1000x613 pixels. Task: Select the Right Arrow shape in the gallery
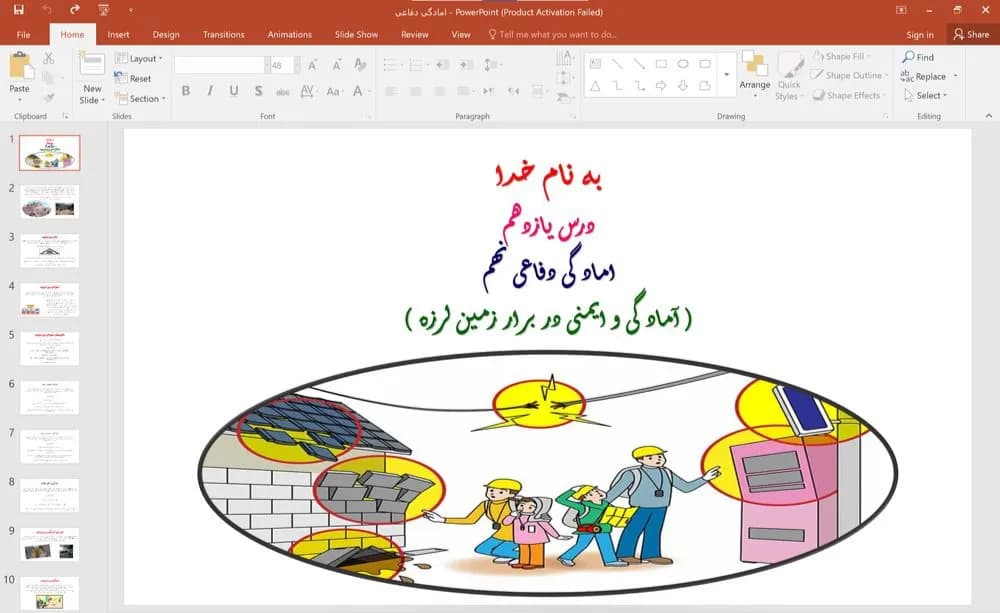tap(661, 85)
